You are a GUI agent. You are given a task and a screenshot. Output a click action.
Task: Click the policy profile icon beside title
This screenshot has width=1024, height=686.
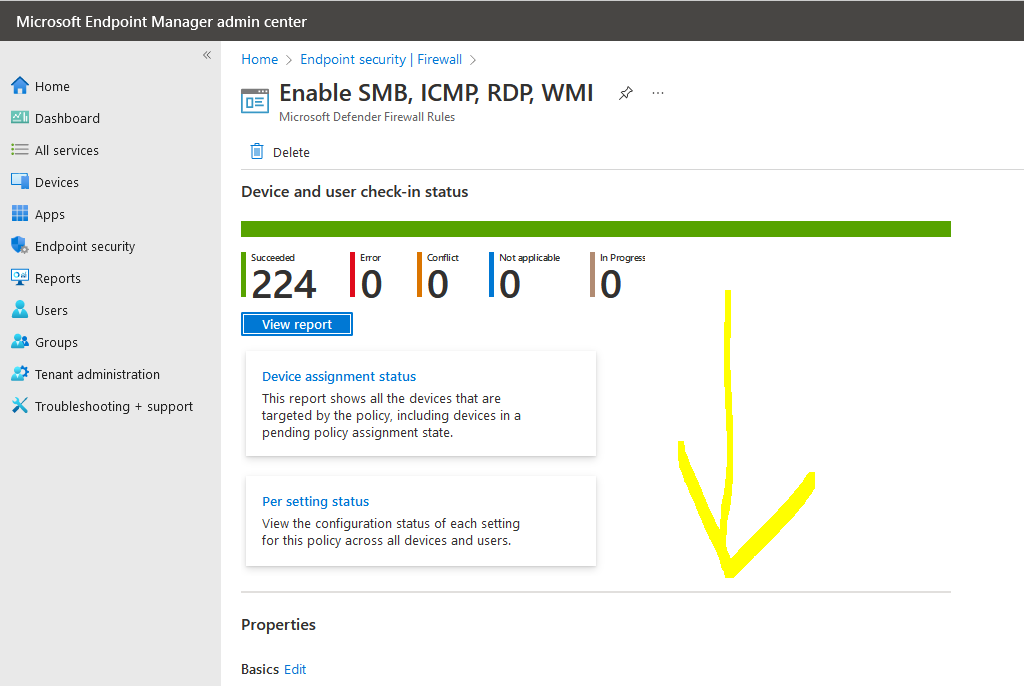pyautogui.click(x=255, y=101)
